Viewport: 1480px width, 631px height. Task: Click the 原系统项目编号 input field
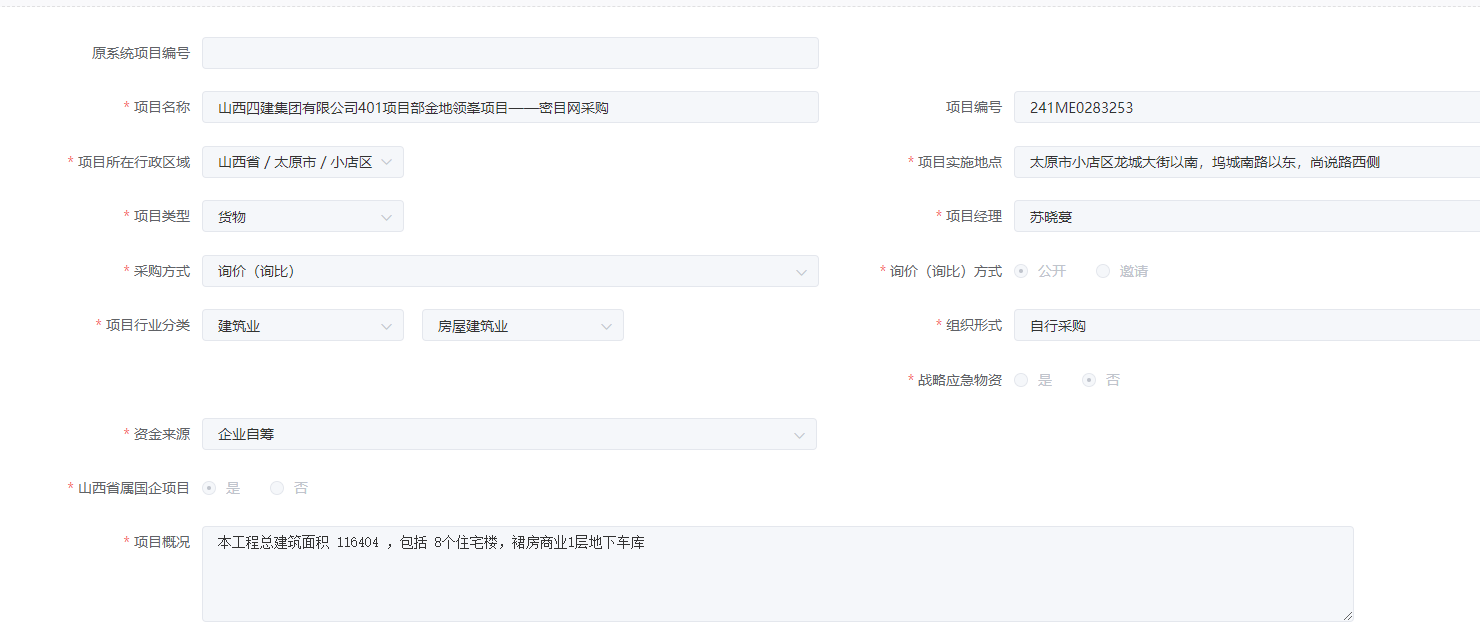click(x=510, y=53)
